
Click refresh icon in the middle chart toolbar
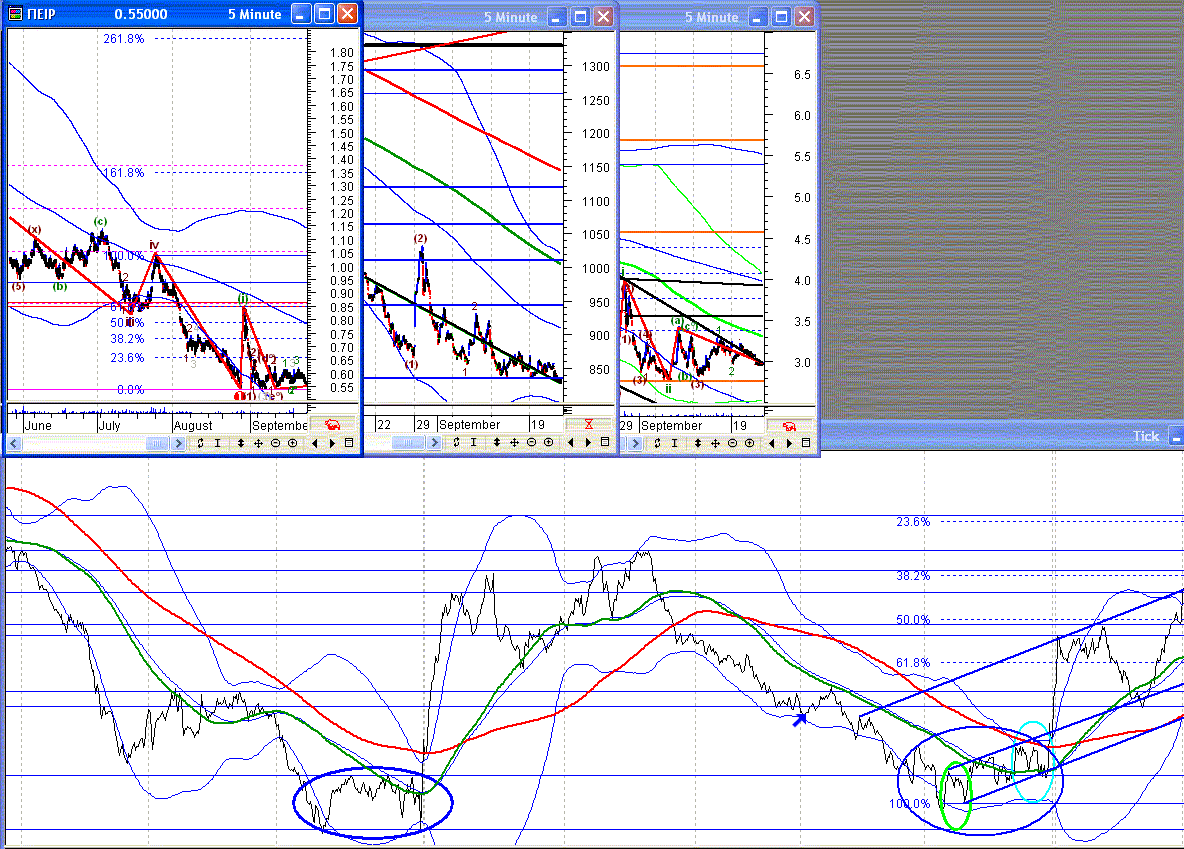[x=456, y=443]
